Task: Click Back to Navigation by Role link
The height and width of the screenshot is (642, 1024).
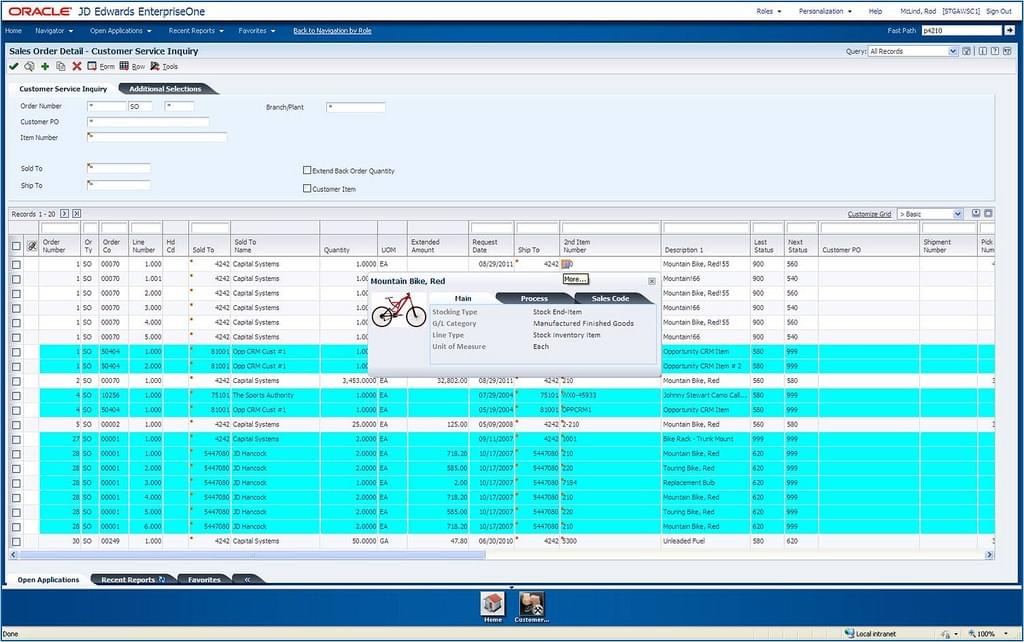Action: point(332,31)
